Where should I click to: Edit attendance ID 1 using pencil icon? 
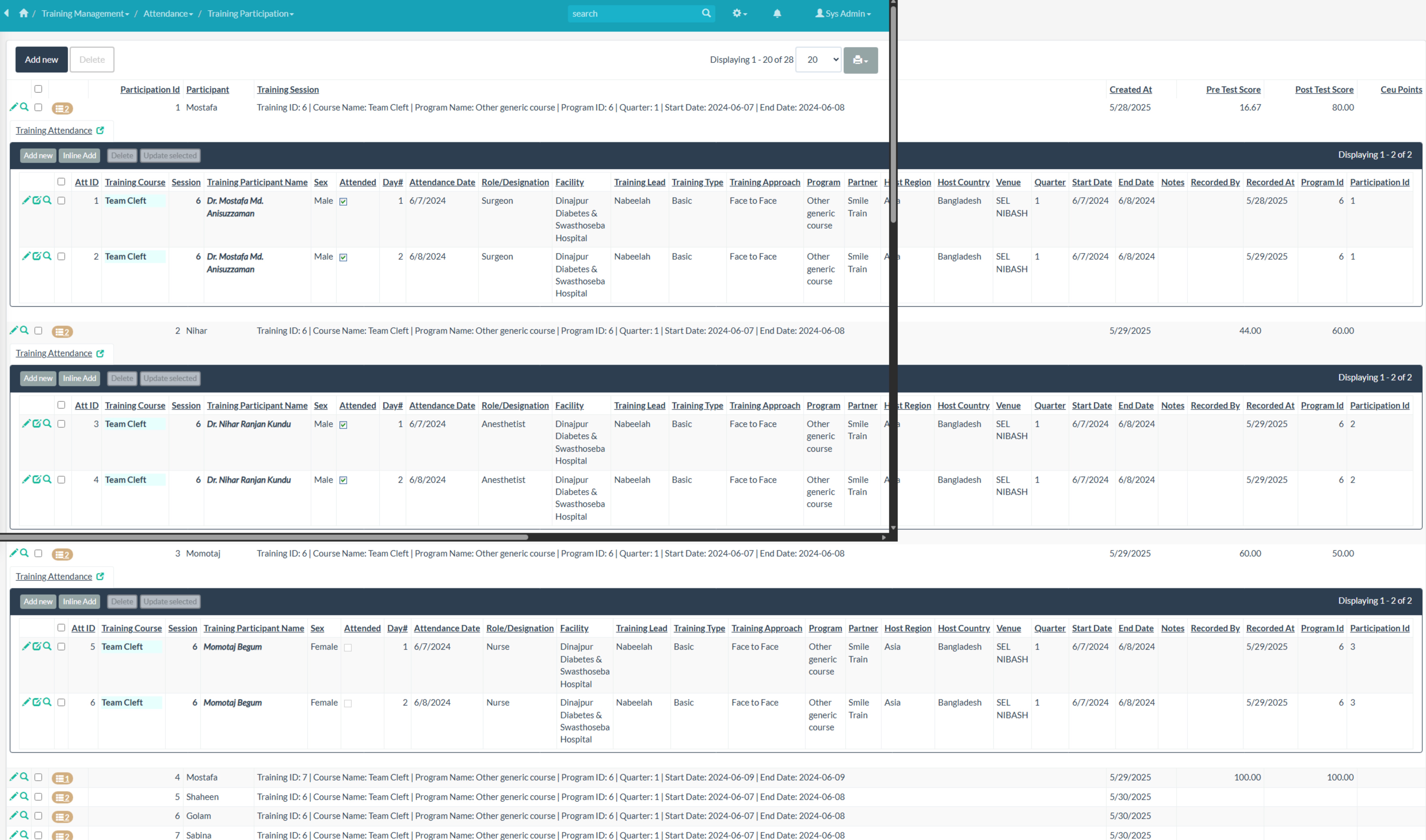(26, 200)
